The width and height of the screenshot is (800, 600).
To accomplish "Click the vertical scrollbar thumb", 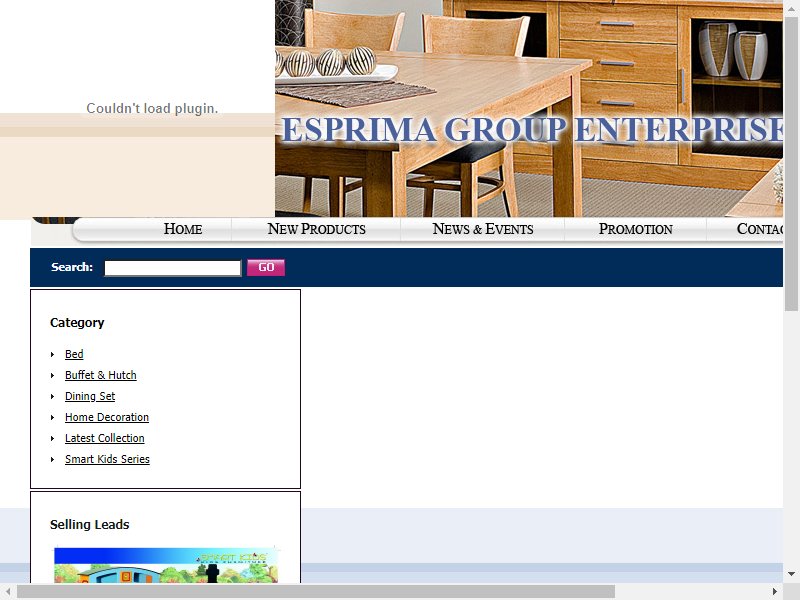I will [791, 163].
